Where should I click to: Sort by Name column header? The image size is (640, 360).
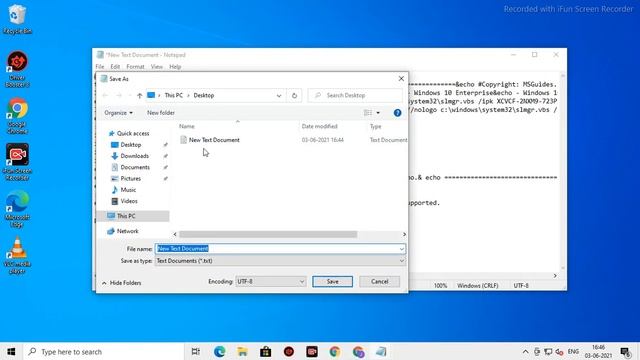pos(187,127)
